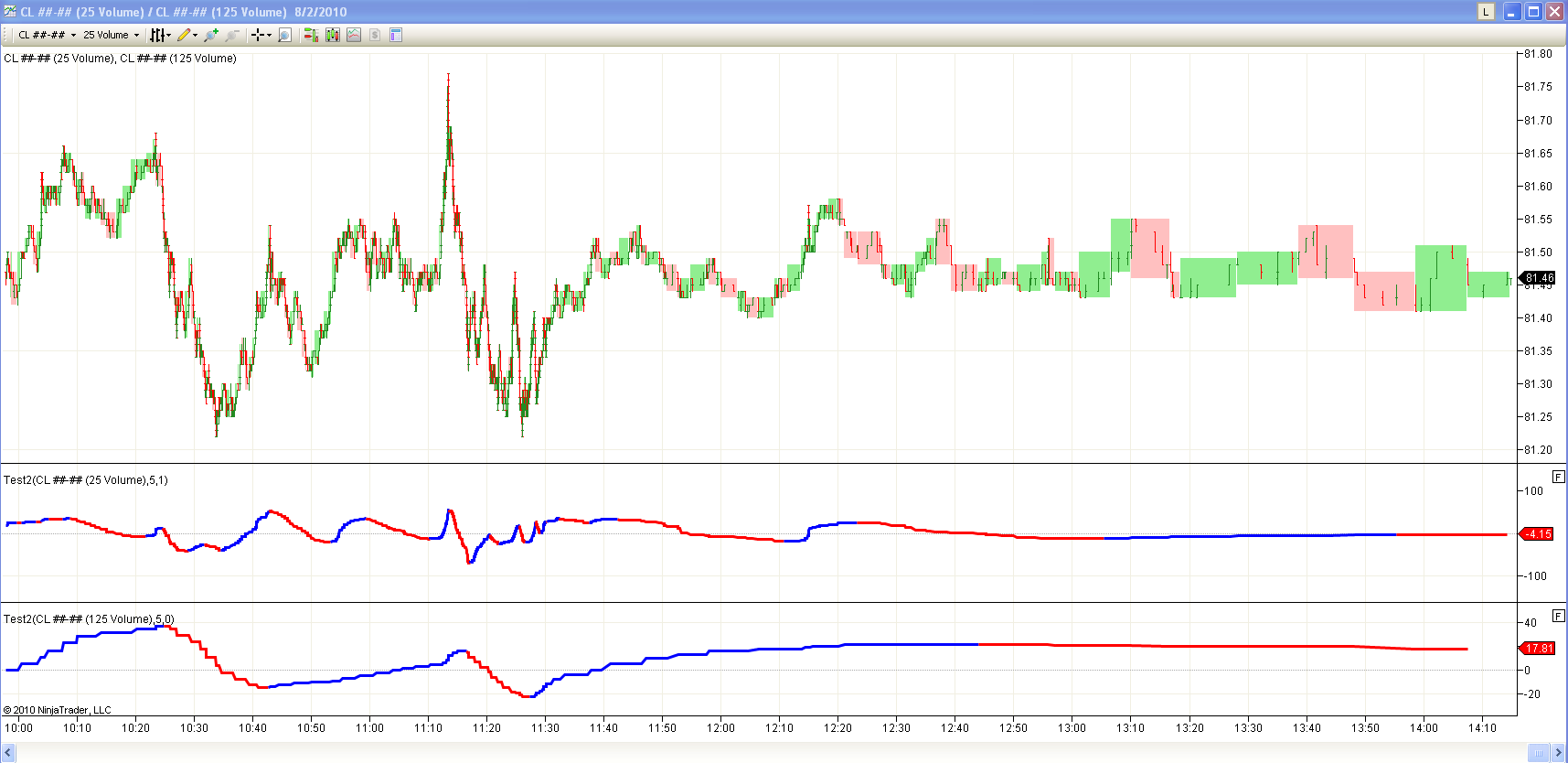The height and width of the screenshot is (763, 1568).
Task: Click the 'CL ##-## (25 Volume), CL ##-## (125 Volume)' chart label
Action: [x=120, y=59]
